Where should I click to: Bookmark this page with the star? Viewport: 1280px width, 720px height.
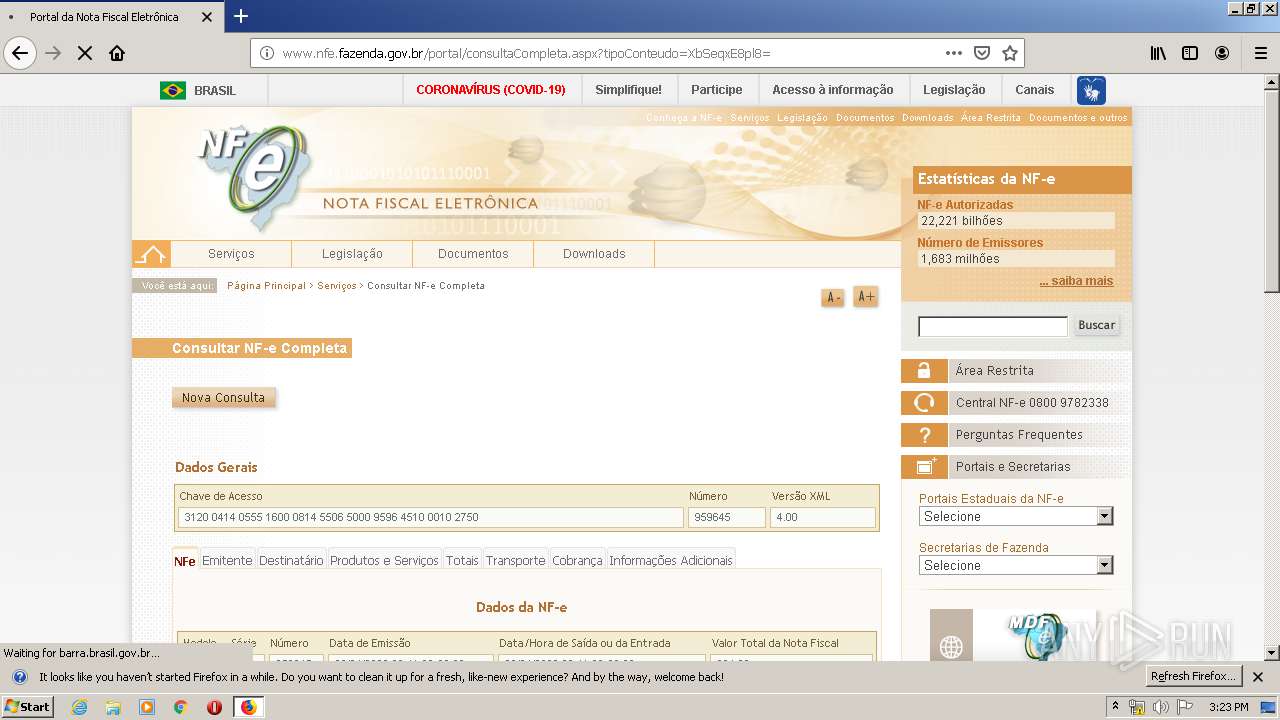[1010, 53]
